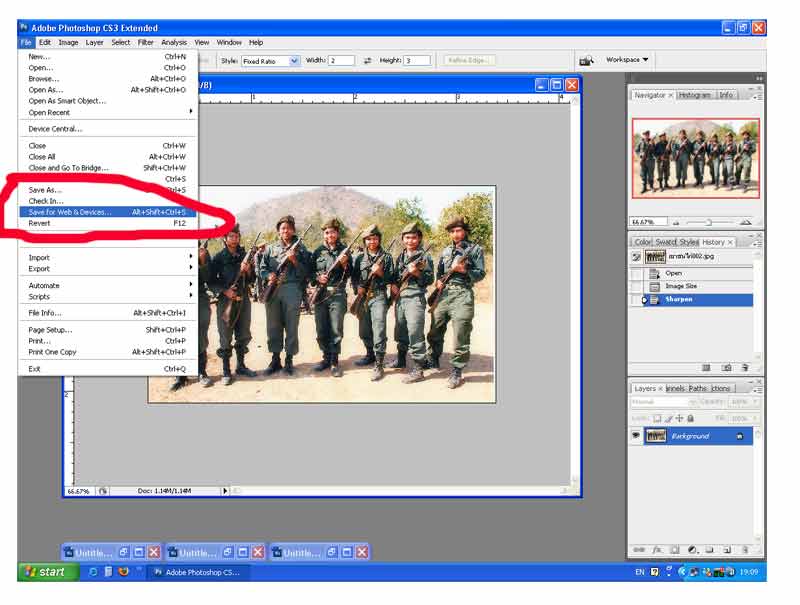
Task: Swap width and height arrows icon
Action: click(367, 61)
